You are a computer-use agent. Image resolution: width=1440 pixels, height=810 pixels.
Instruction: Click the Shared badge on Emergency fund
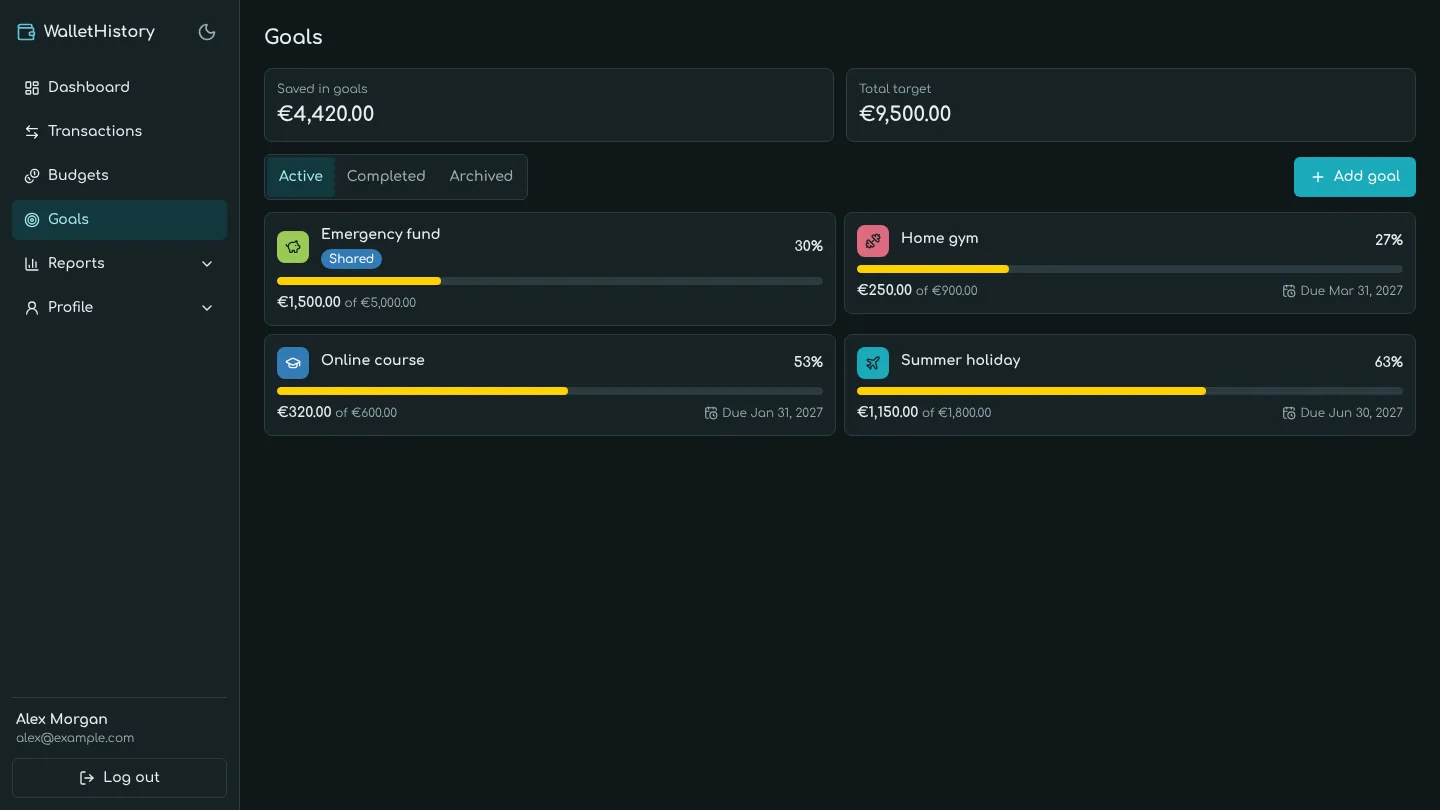pyautogui.click(x=351, y=259)
